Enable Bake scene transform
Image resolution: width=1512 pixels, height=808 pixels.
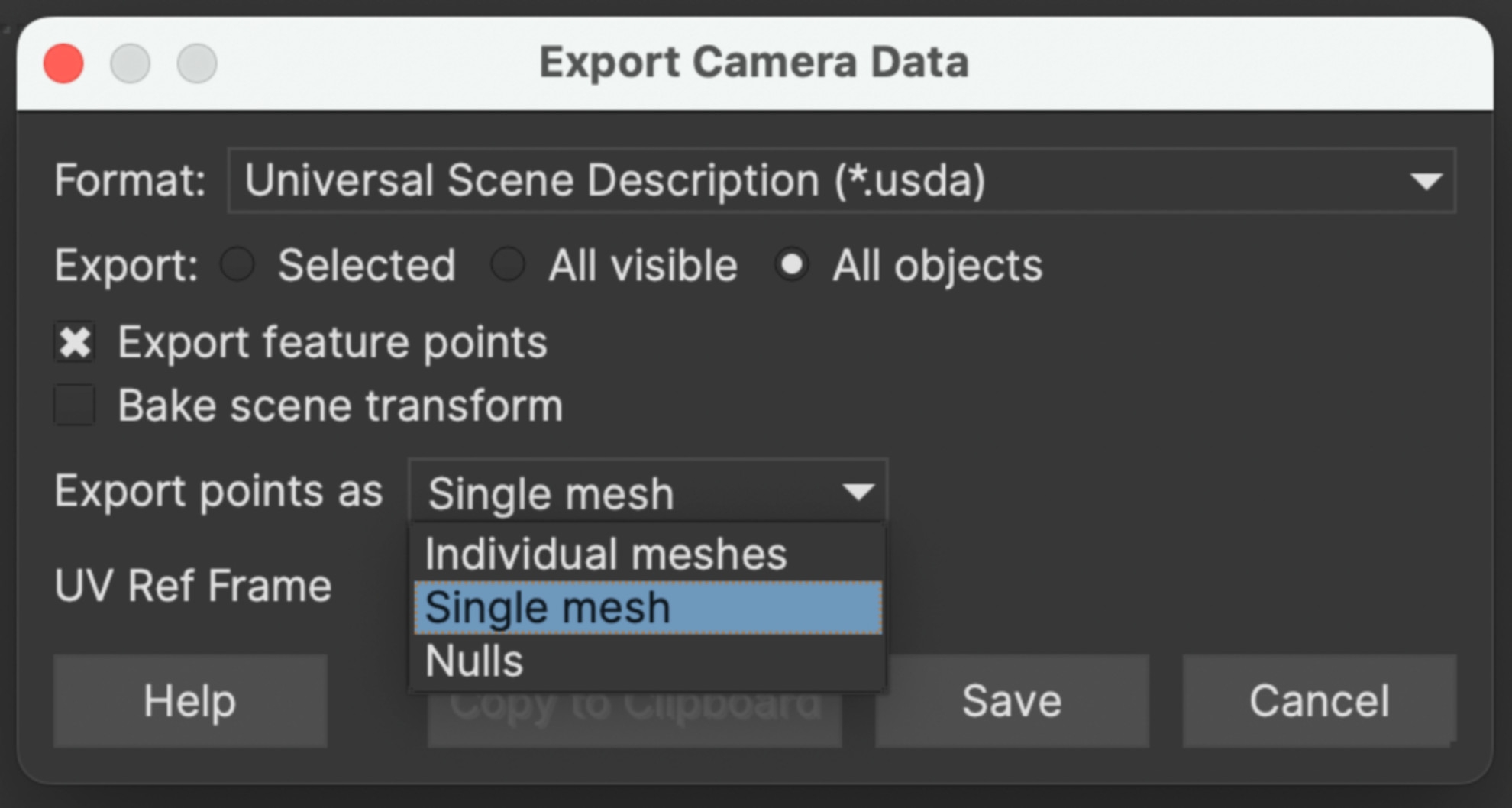pos(74,405)
